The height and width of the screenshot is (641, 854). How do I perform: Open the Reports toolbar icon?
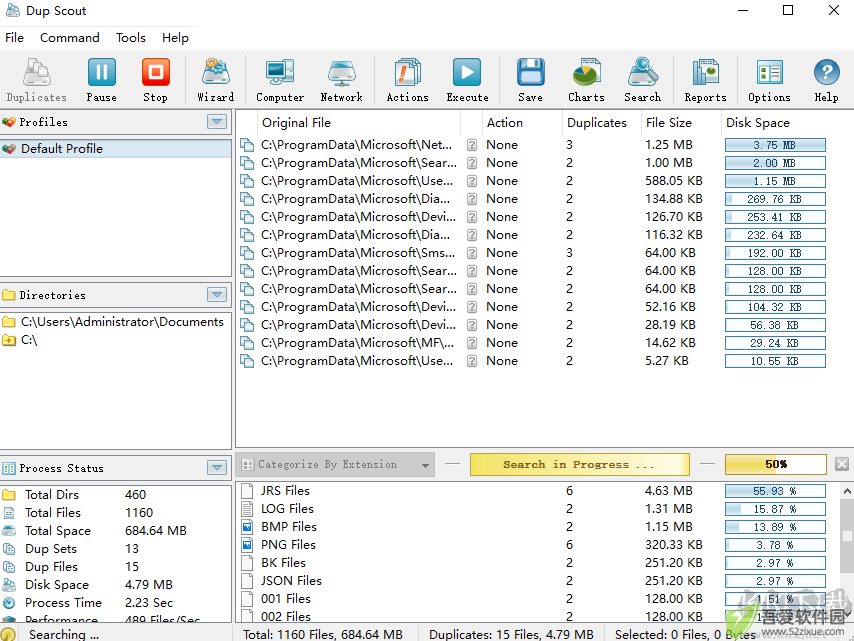coord(705,80)
